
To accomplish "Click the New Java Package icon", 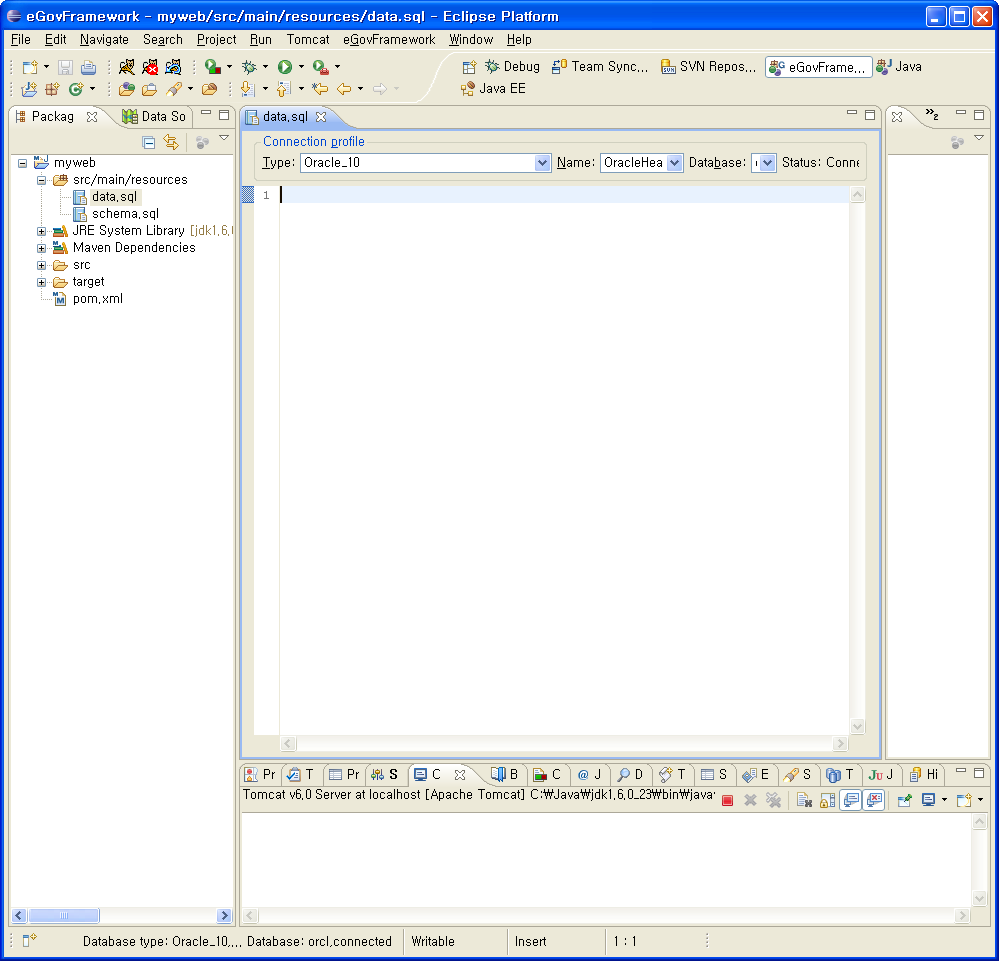I will pos(52,89).
